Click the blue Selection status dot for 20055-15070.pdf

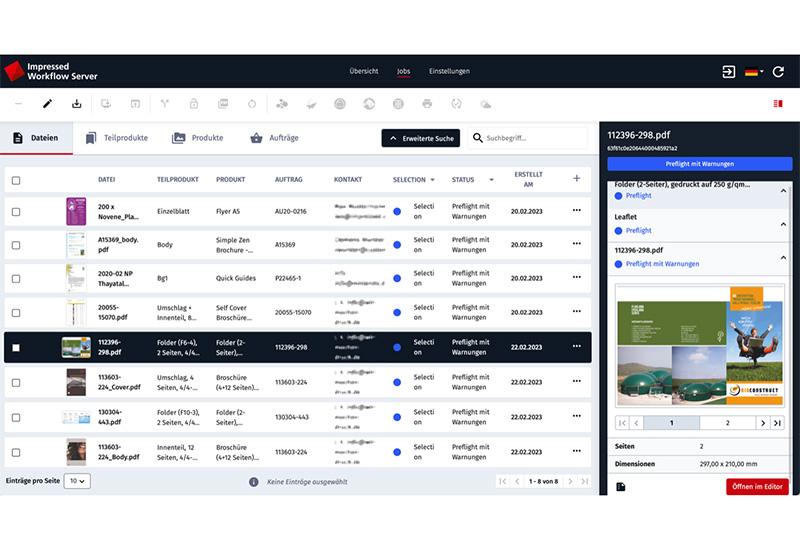click(x=397, y=313)
